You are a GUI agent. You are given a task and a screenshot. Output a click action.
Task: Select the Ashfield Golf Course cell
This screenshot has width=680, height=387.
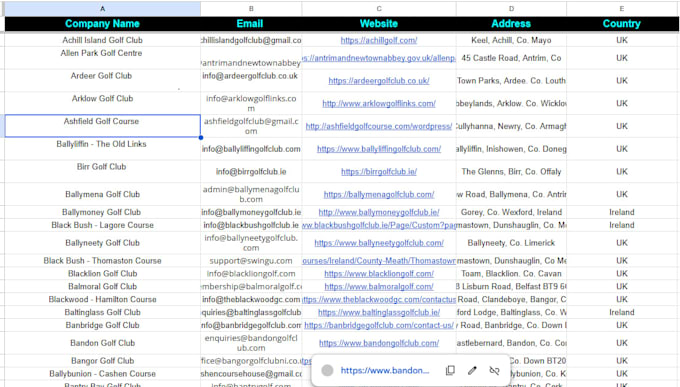click(x=102, y=126)
